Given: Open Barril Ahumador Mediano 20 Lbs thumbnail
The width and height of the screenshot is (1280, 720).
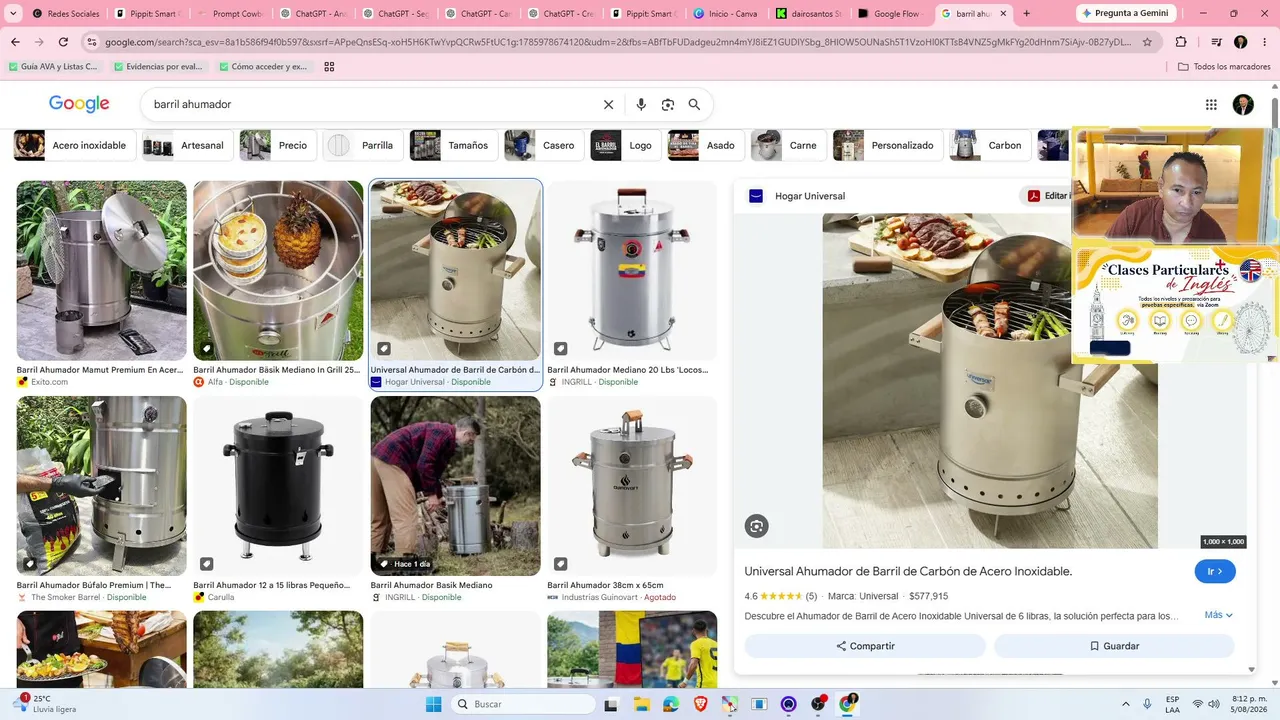Looking at the screenshot, I should [x=632, y=270].
